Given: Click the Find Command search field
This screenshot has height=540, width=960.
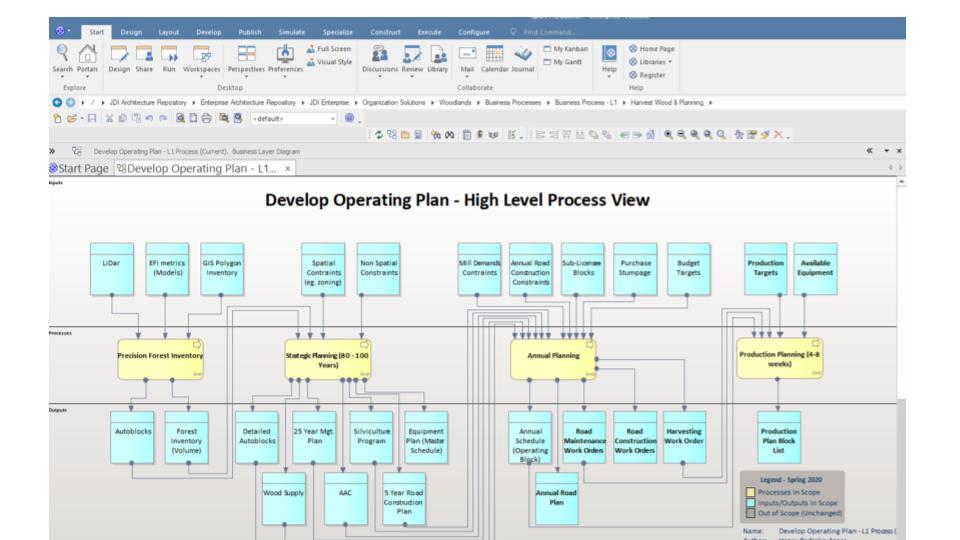Looking at the screenshot, I should pyautogui.click(x=549, y=32).
